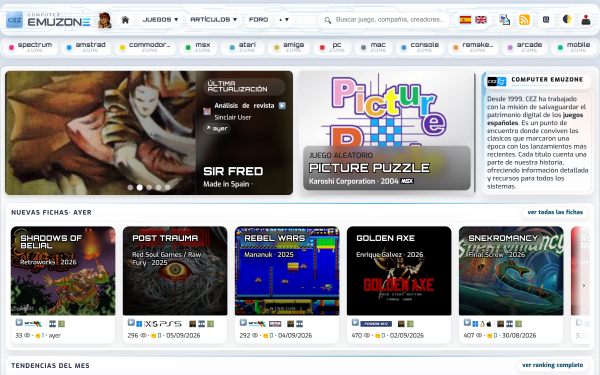This screenshot has height=375, width=600.
Task: Click the search magnifier icon
Action: point(328,20)
